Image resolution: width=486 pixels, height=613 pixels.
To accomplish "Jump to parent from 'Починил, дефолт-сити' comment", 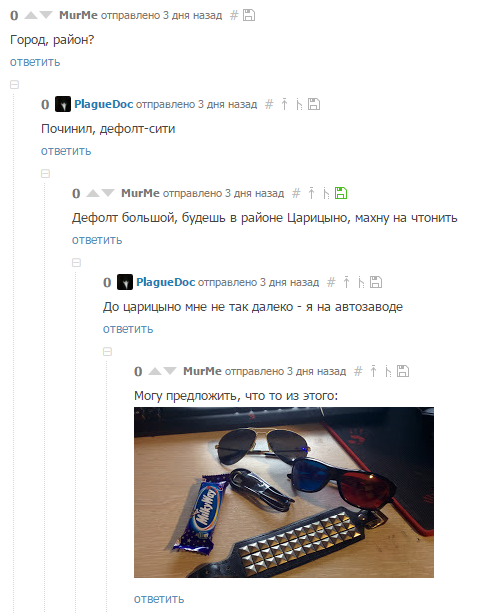I will (x=284, y=104).
